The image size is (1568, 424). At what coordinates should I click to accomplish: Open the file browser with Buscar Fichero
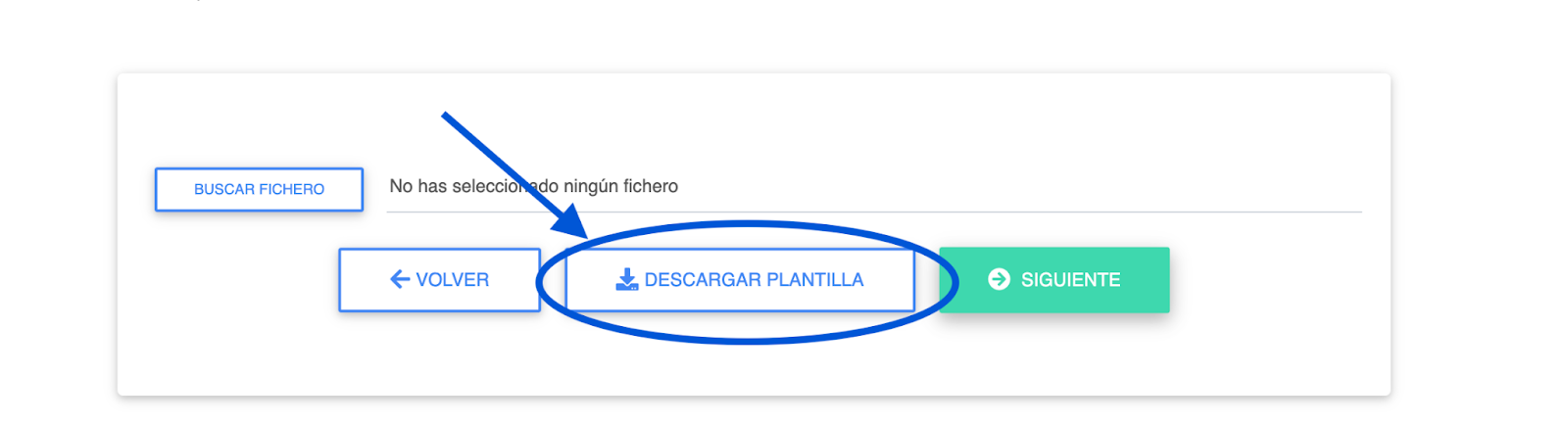click(259, 189)
